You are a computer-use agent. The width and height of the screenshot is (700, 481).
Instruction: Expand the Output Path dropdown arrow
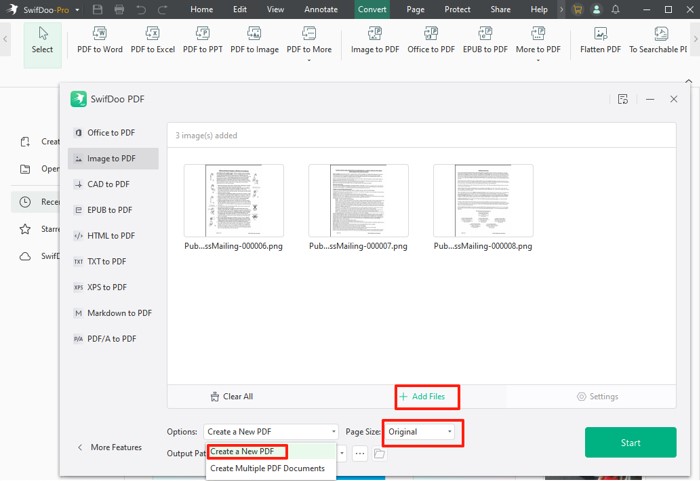pos(342,453)
